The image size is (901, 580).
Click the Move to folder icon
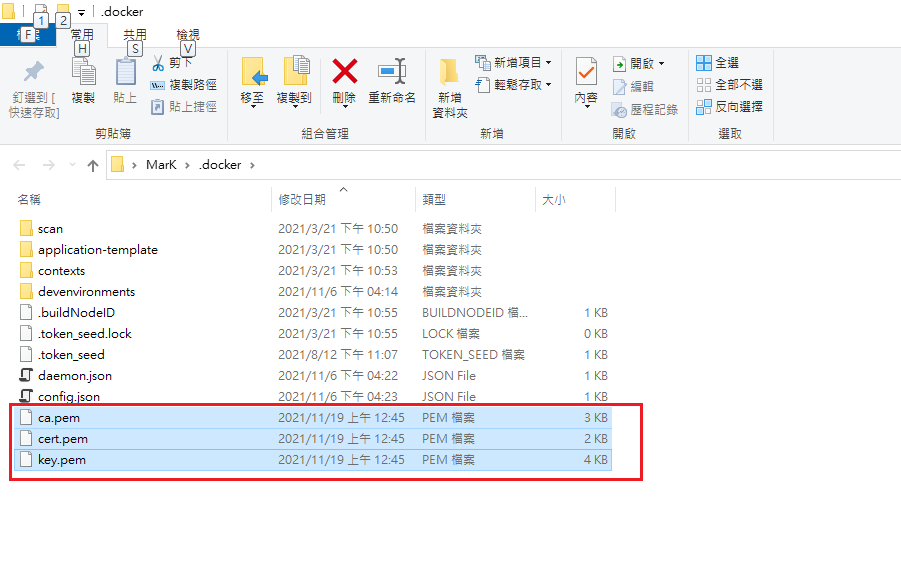coord(253,72)
